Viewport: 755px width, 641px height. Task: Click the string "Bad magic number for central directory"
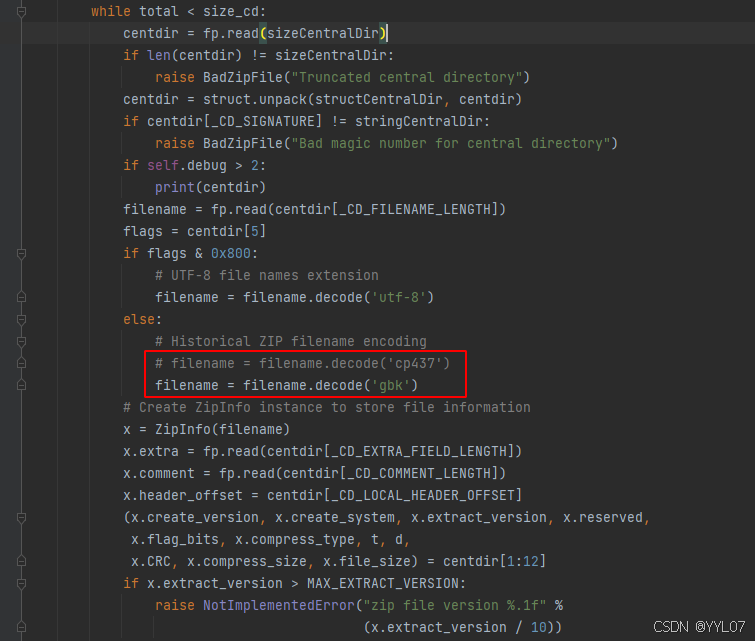451,144
